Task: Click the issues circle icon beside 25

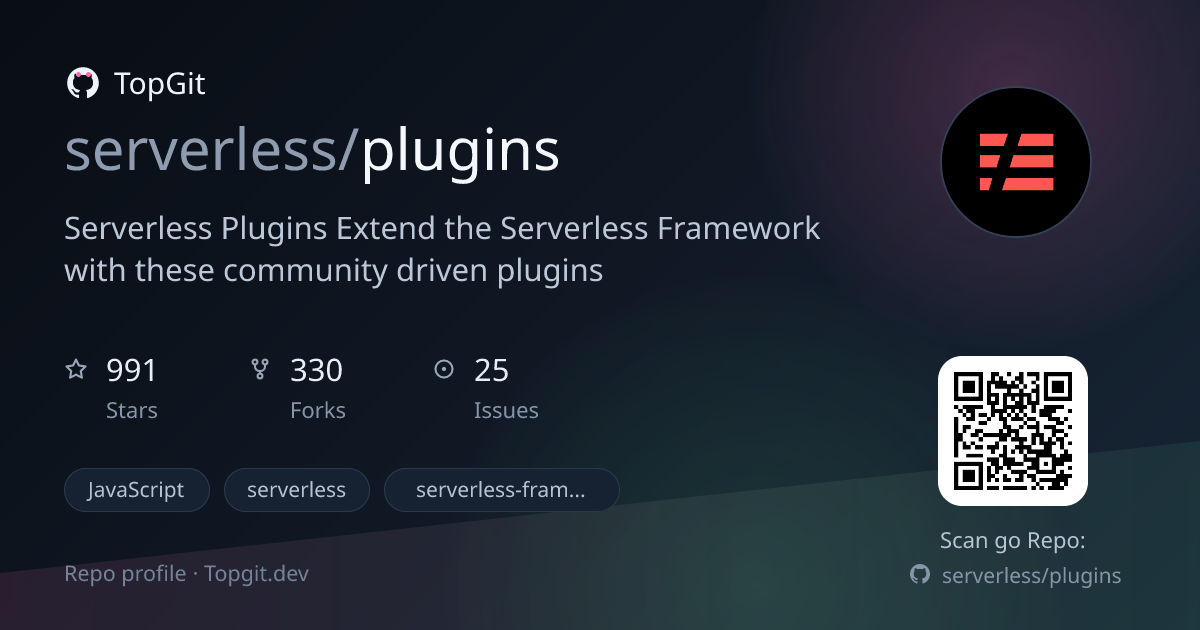Action: pyautogui.click(x=444, y=370)
